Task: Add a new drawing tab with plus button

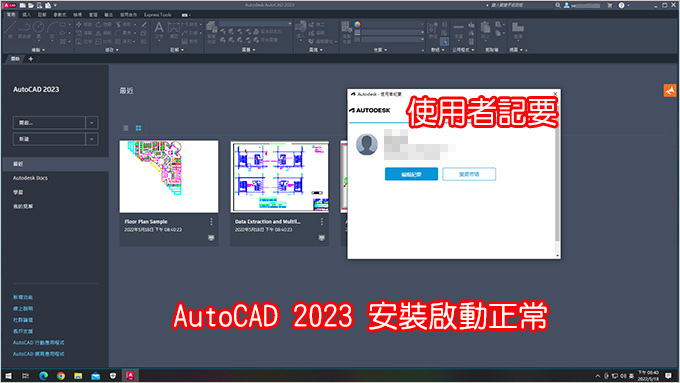Action: (x=30, y=59)
